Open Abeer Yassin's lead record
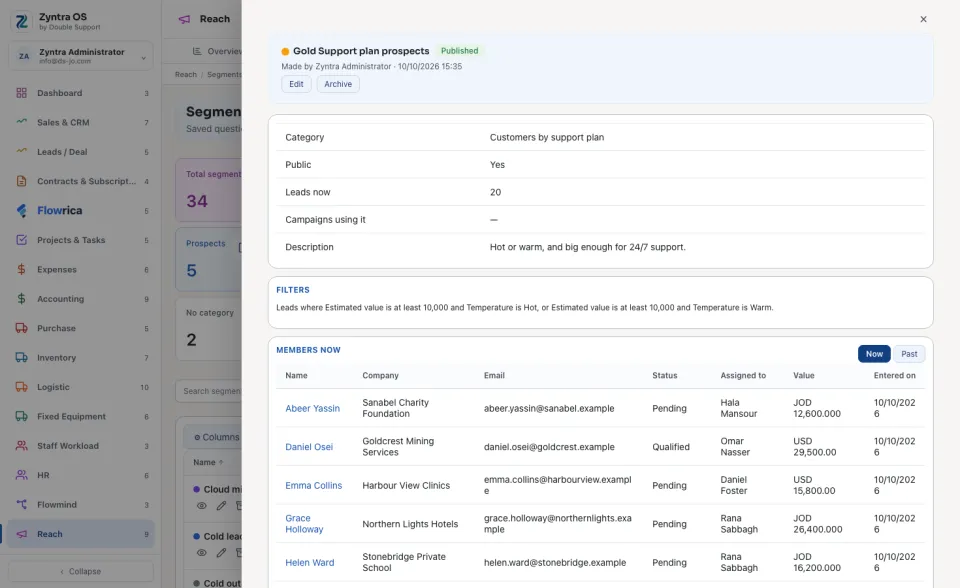960x588 pixels. pyautogui.click(x=312, y=409)
